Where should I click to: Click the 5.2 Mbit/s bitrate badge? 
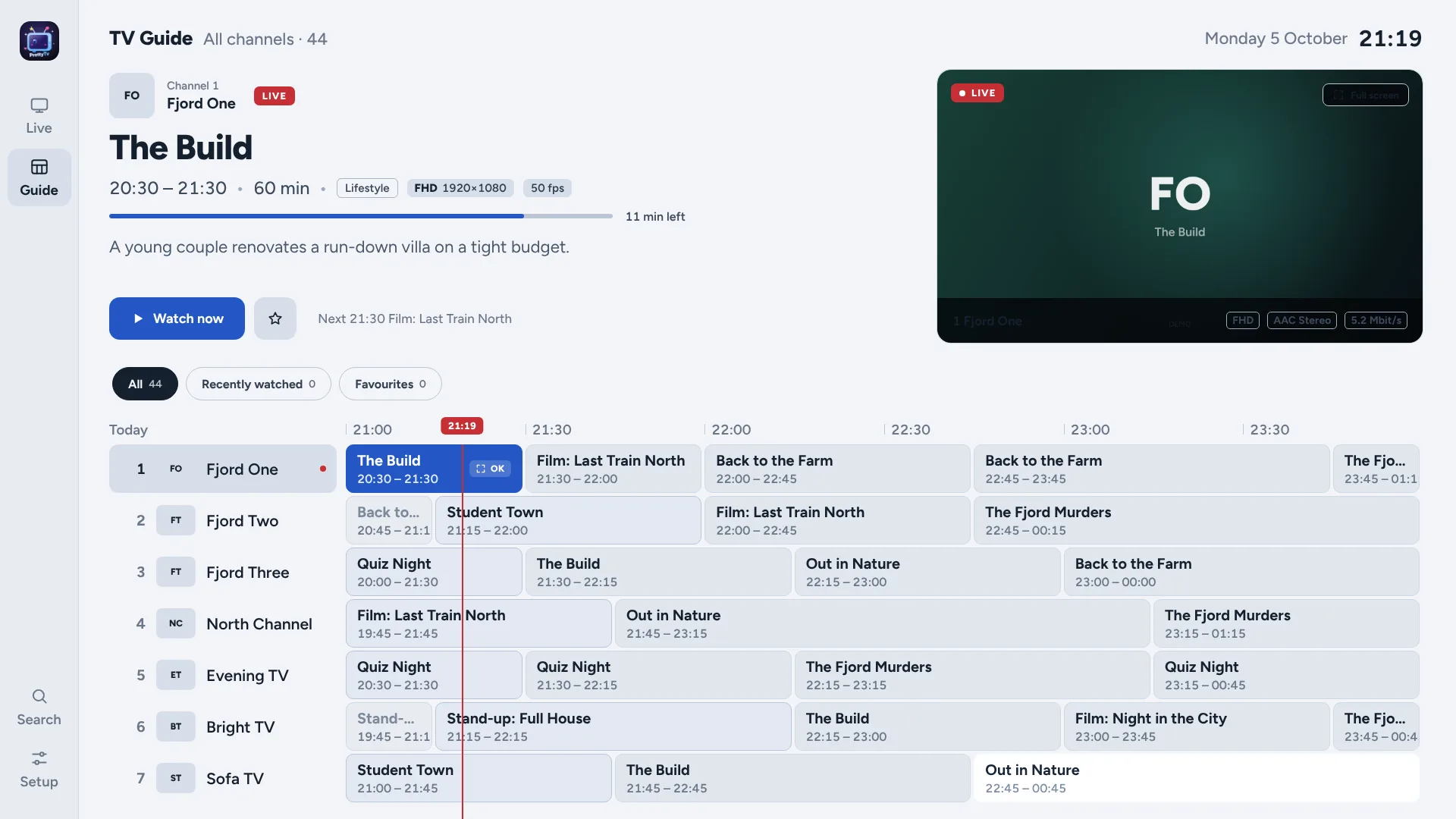[x=1376, y=320]
